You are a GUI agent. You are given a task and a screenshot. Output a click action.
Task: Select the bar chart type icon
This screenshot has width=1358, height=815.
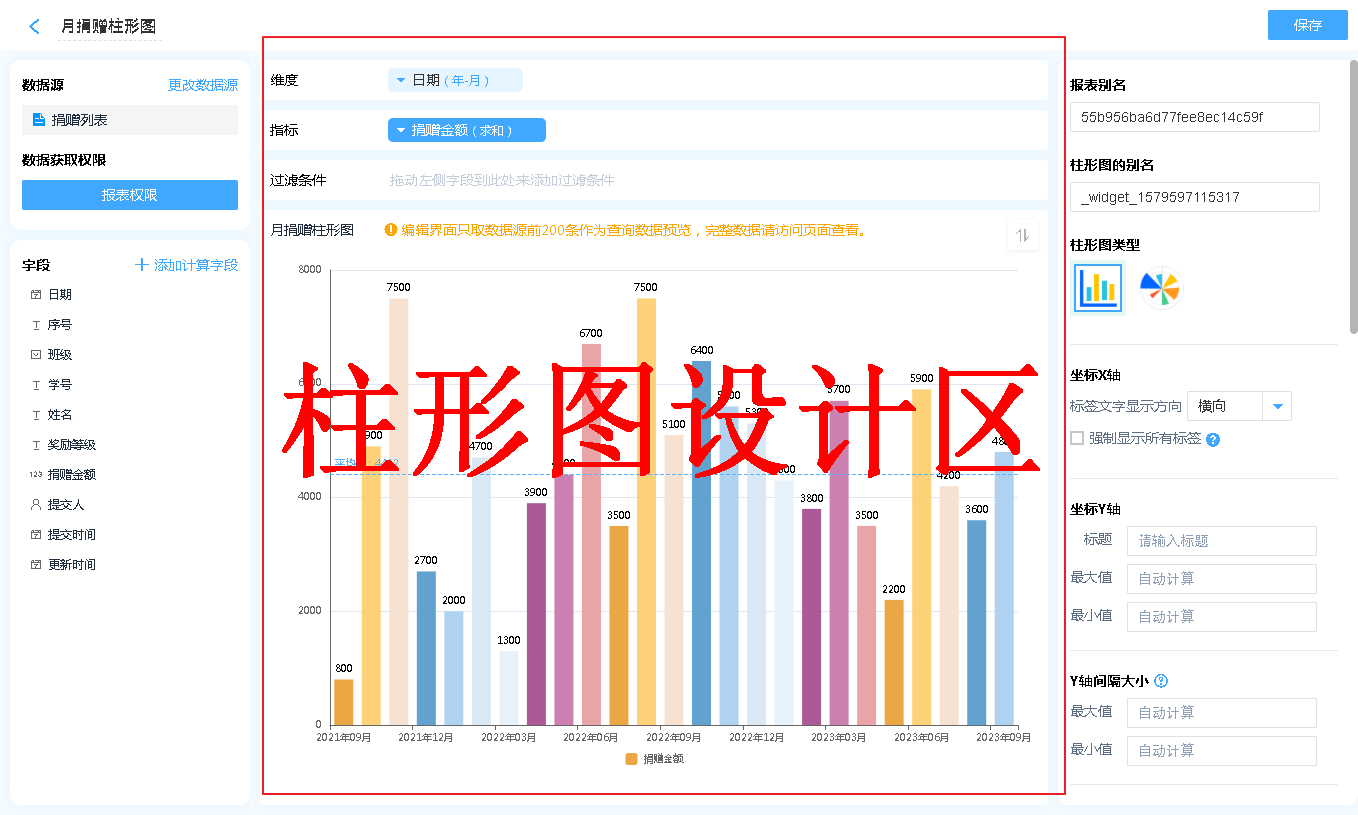pos(1097,289)
